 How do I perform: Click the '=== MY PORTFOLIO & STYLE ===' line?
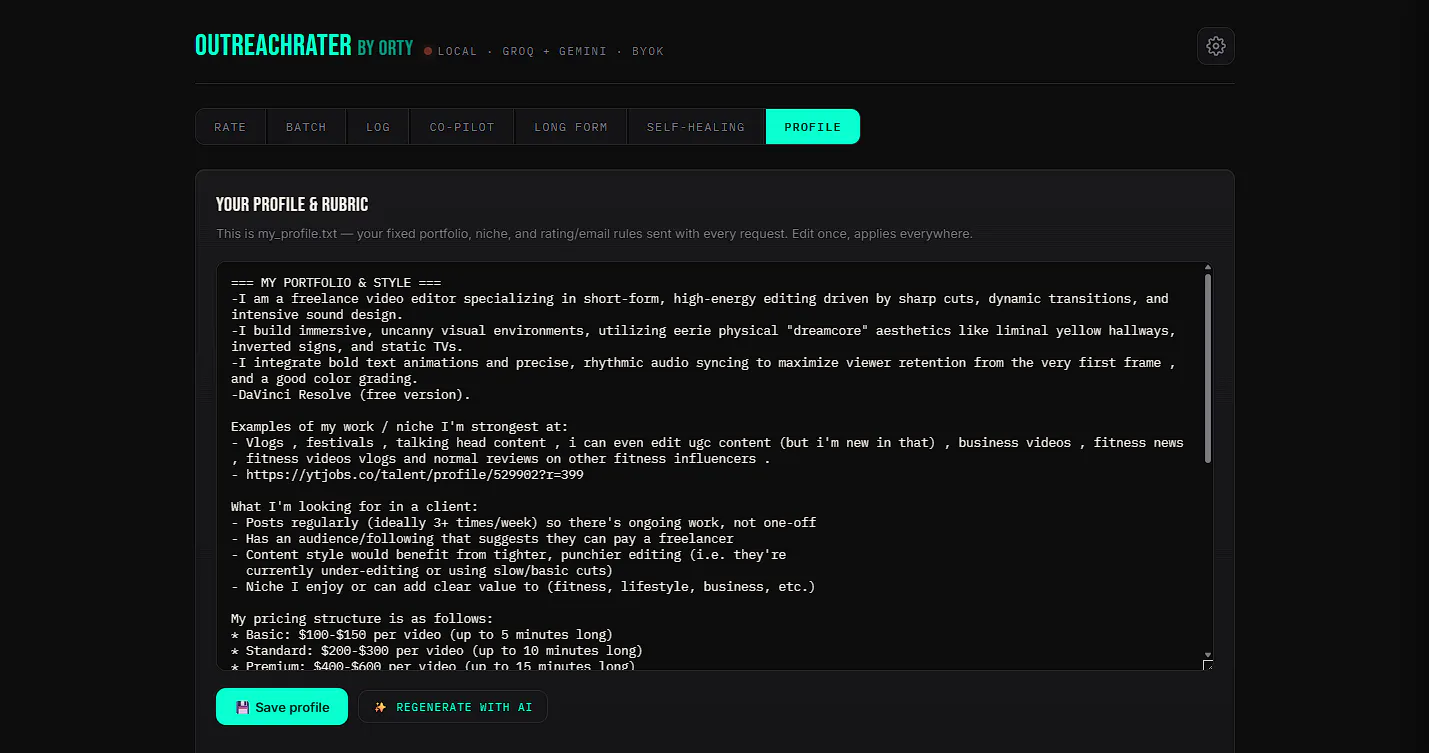click(x=336, y=283)
